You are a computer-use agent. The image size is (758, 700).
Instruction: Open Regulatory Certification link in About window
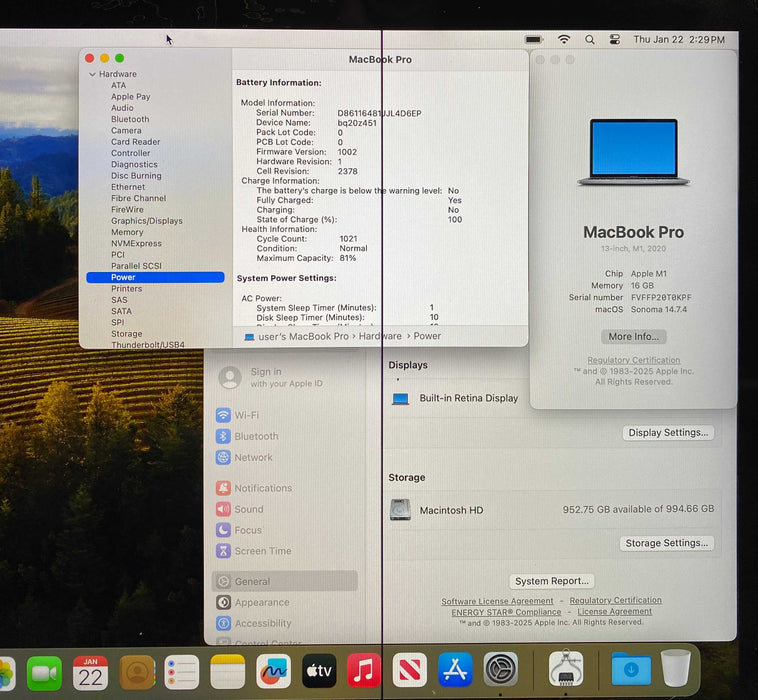coord(633,361)
